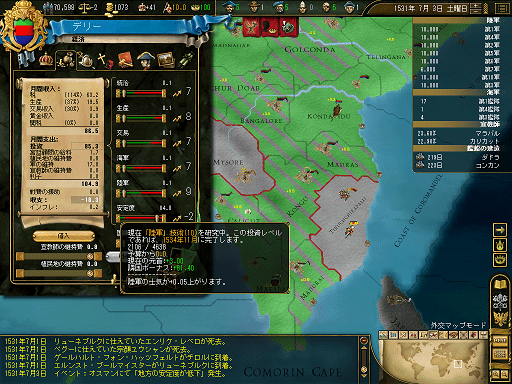Click the golden double-headed eagle icon

click(x=500, y=318)
